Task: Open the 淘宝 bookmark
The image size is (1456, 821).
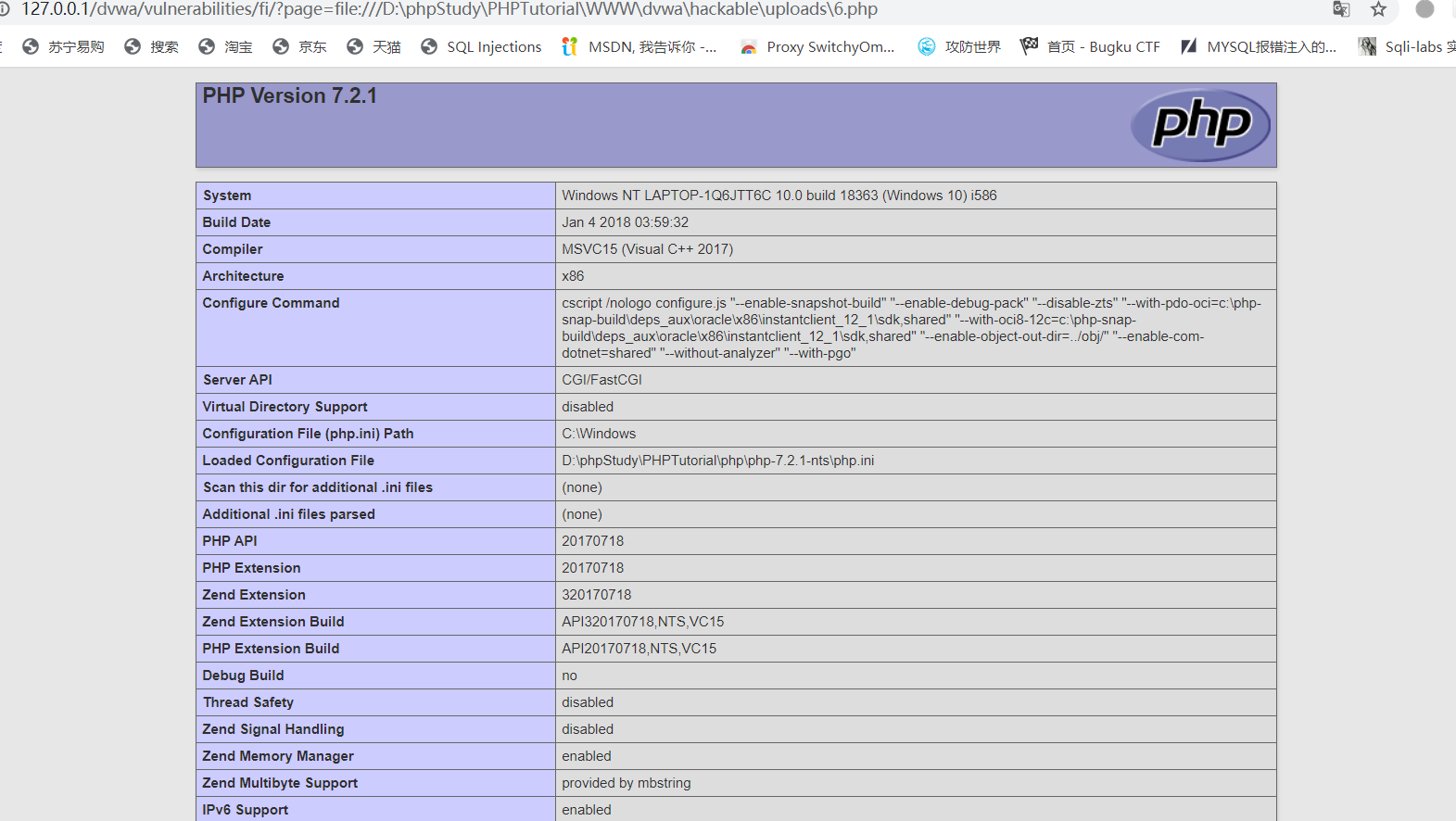Action: click(225, 47)
